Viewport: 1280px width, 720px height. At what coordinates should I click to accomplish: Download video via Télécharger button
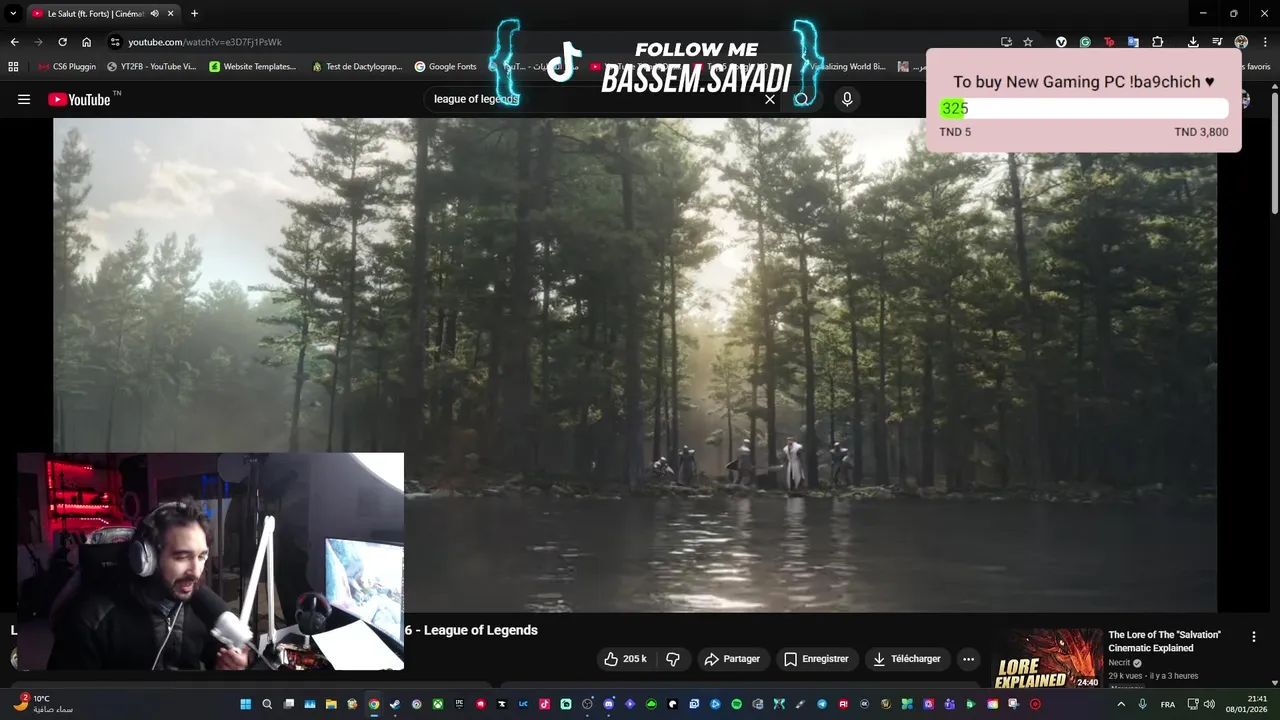(x=907, y=659)
